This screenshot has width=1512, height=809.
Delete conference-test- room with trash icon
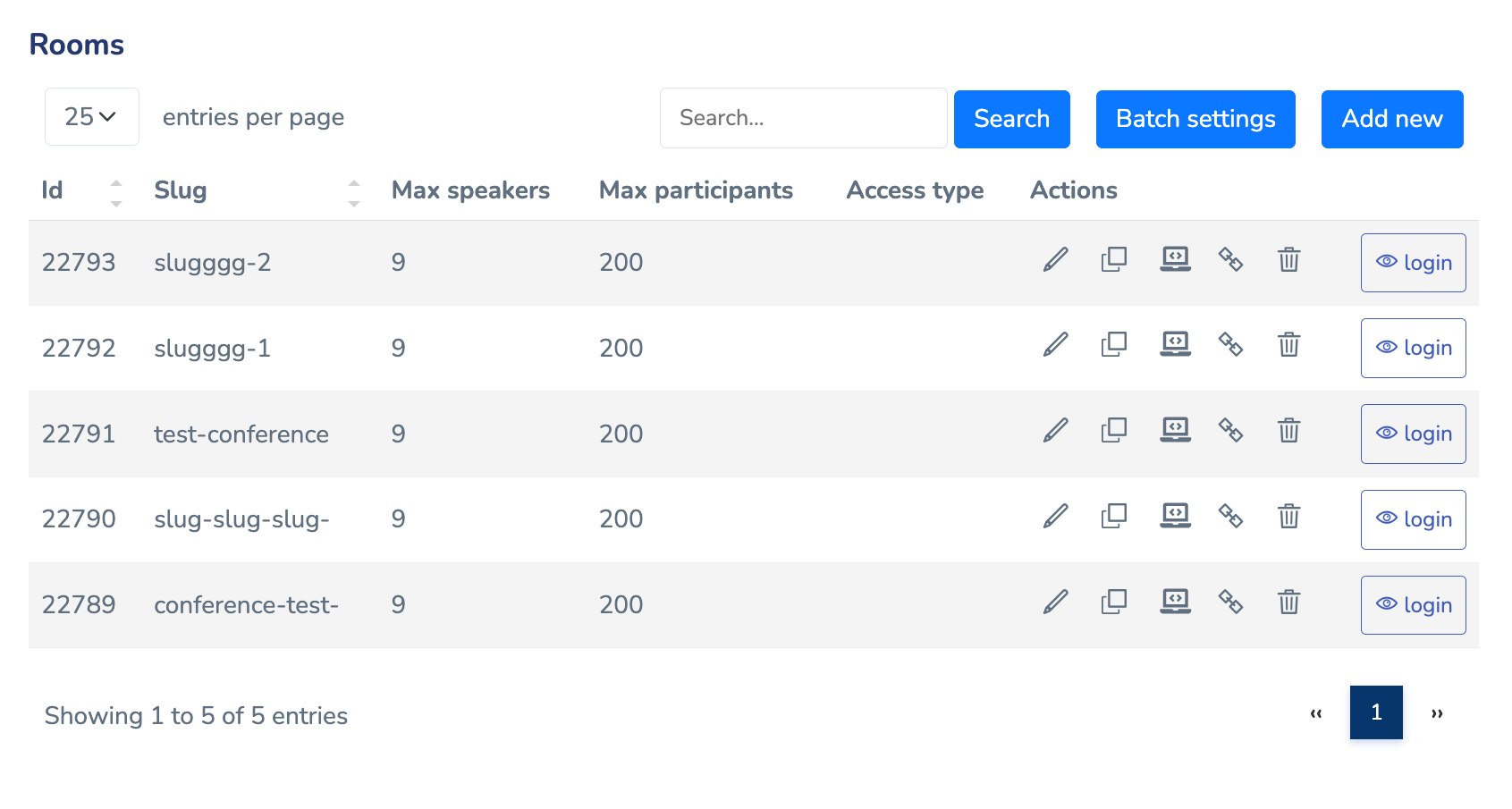pyautogui.click(x=1288, y=603)
